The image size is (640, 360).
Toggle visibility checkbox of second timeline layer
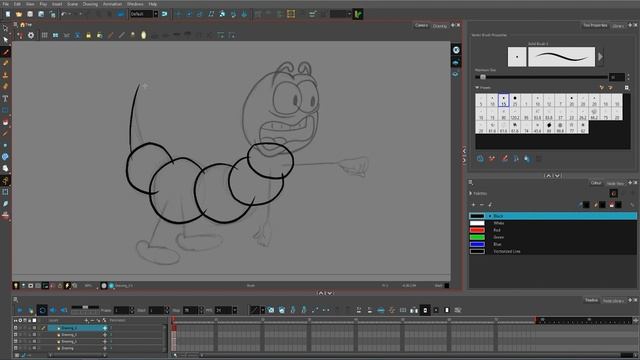coord(16,335)
